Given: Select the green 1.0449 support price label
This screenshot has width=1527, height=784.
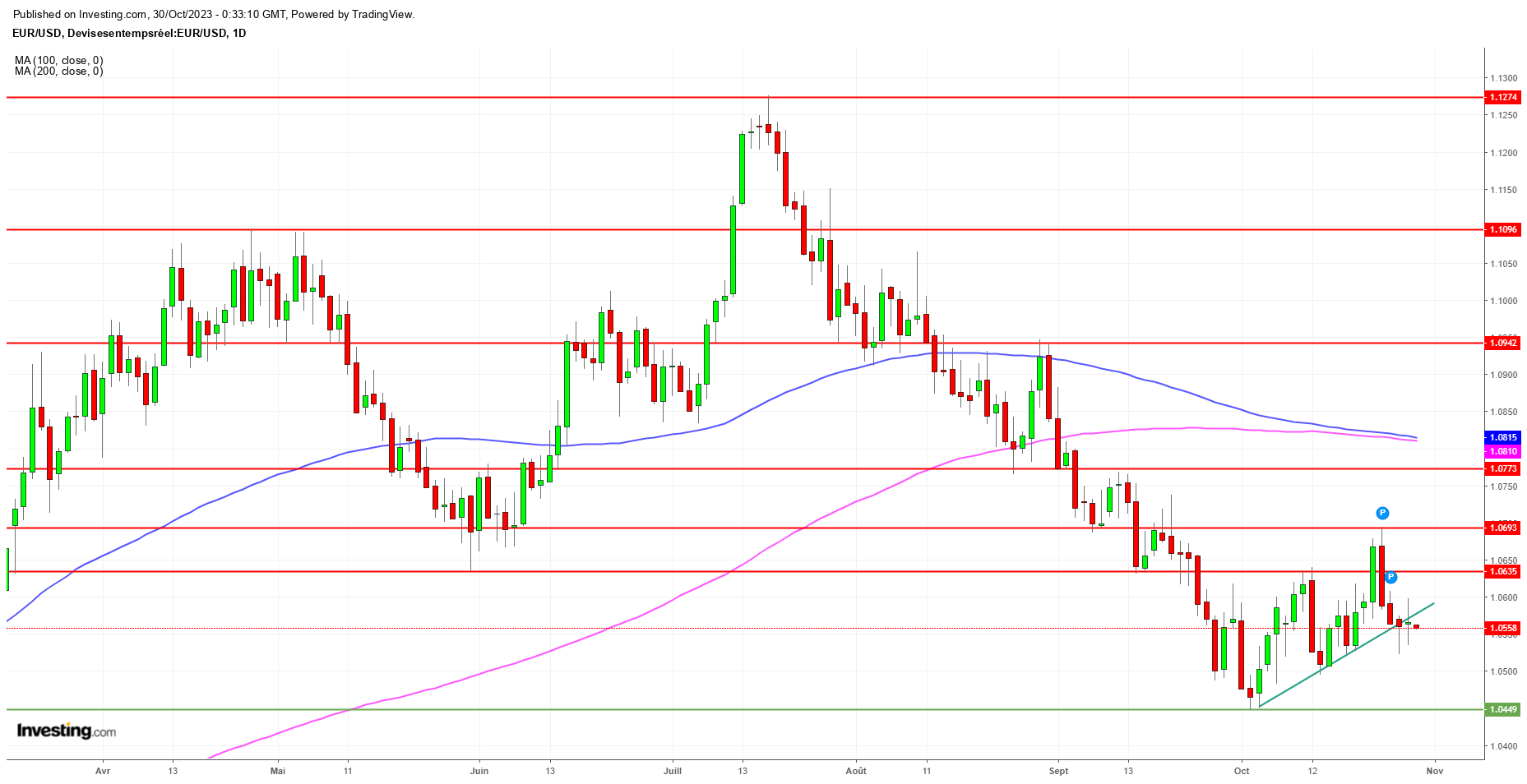Looking at the screenshot, I should point(1503,709).
